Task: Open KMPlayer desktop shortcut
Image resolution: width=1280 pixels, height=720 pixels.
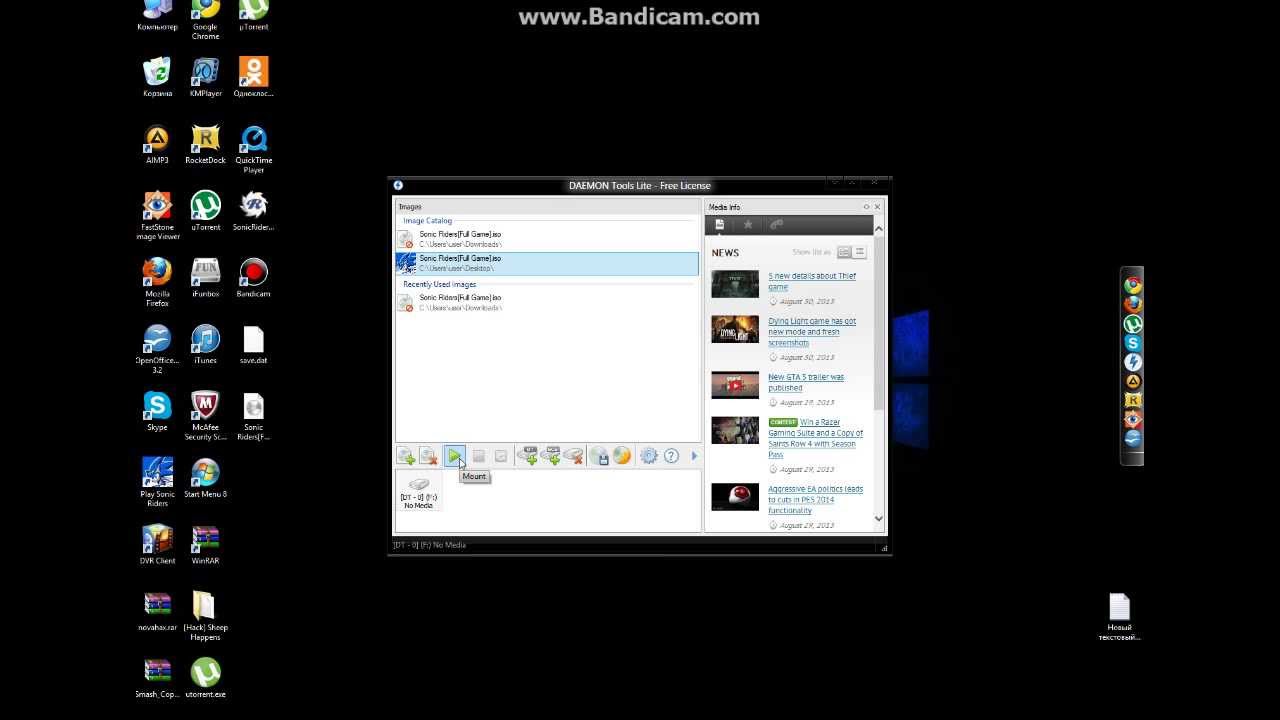Action: (x=205, y=78)
